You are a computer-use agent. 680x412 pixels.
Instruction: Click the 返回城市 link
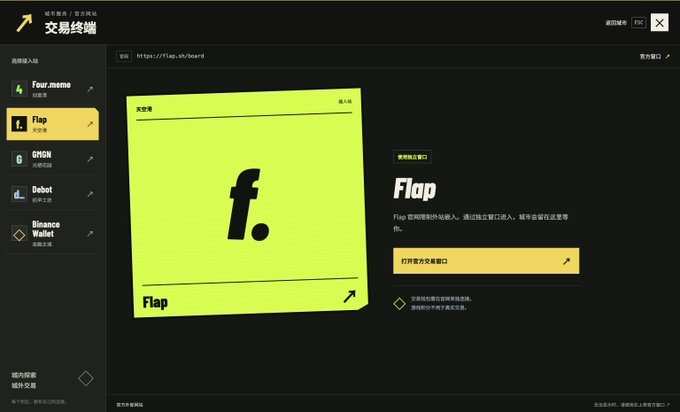(616, 23)
